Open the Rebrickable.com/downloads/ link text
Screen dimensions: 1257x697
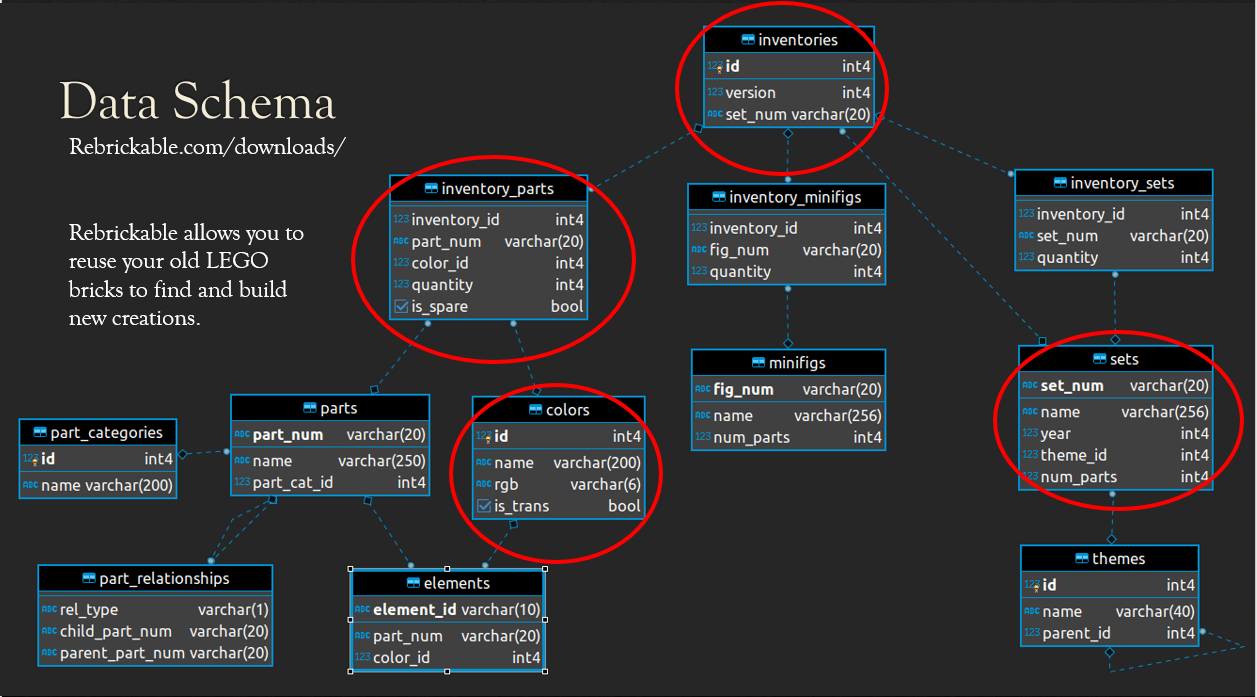click(x=207, y=147)
